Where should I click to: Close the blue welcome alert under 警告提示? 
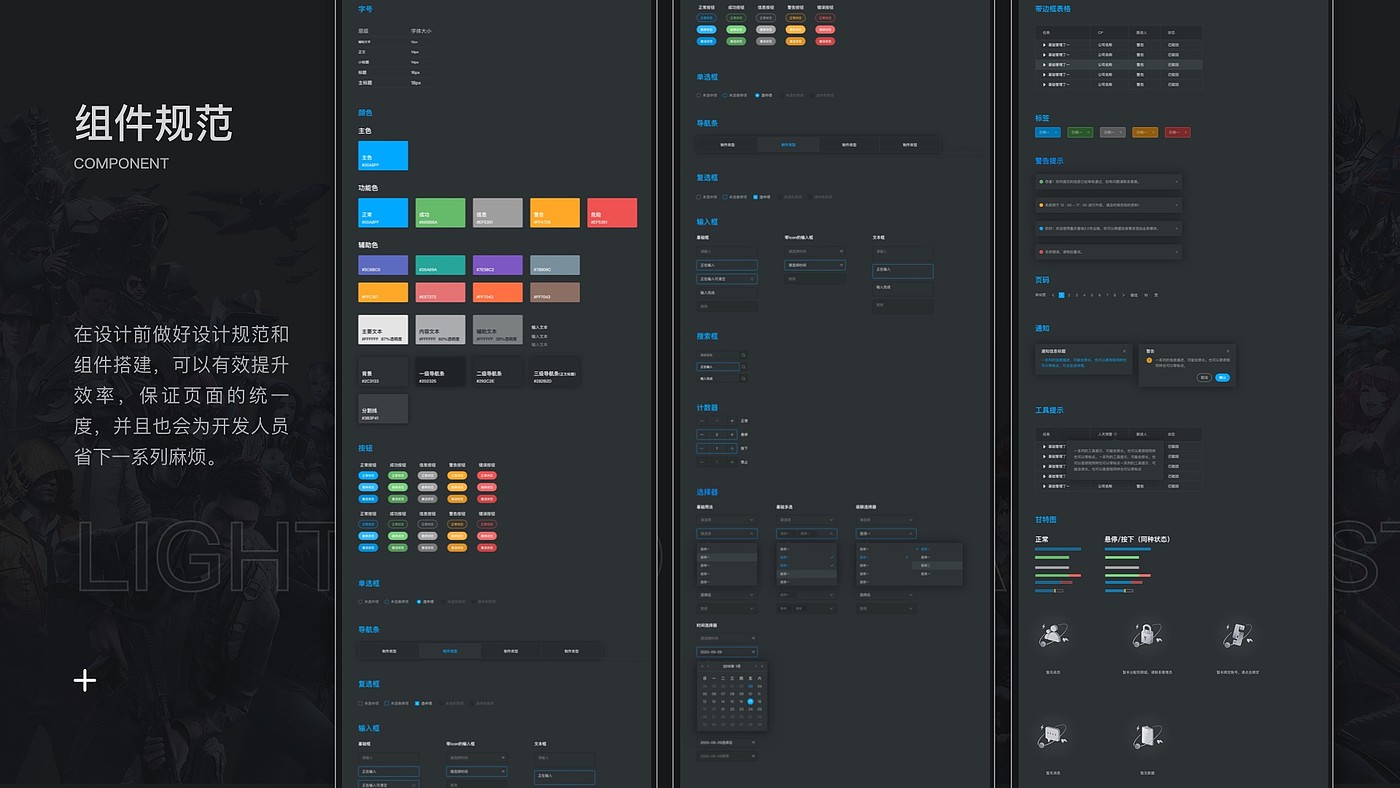tap(1177, 228)
